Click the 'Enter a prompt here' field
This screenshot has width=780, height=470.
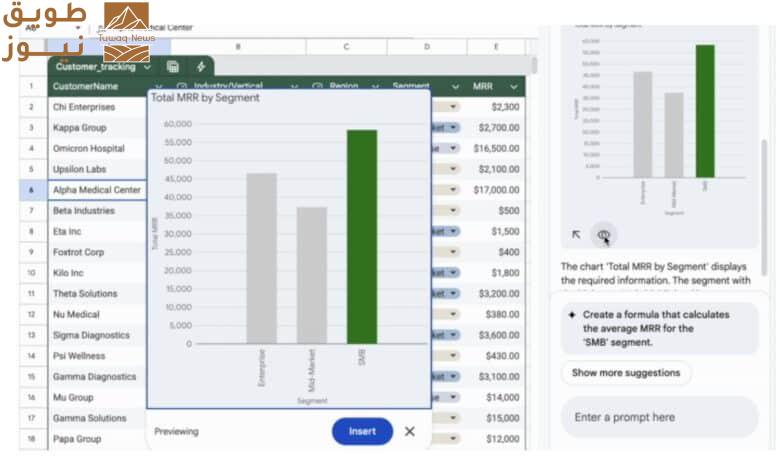659,417
